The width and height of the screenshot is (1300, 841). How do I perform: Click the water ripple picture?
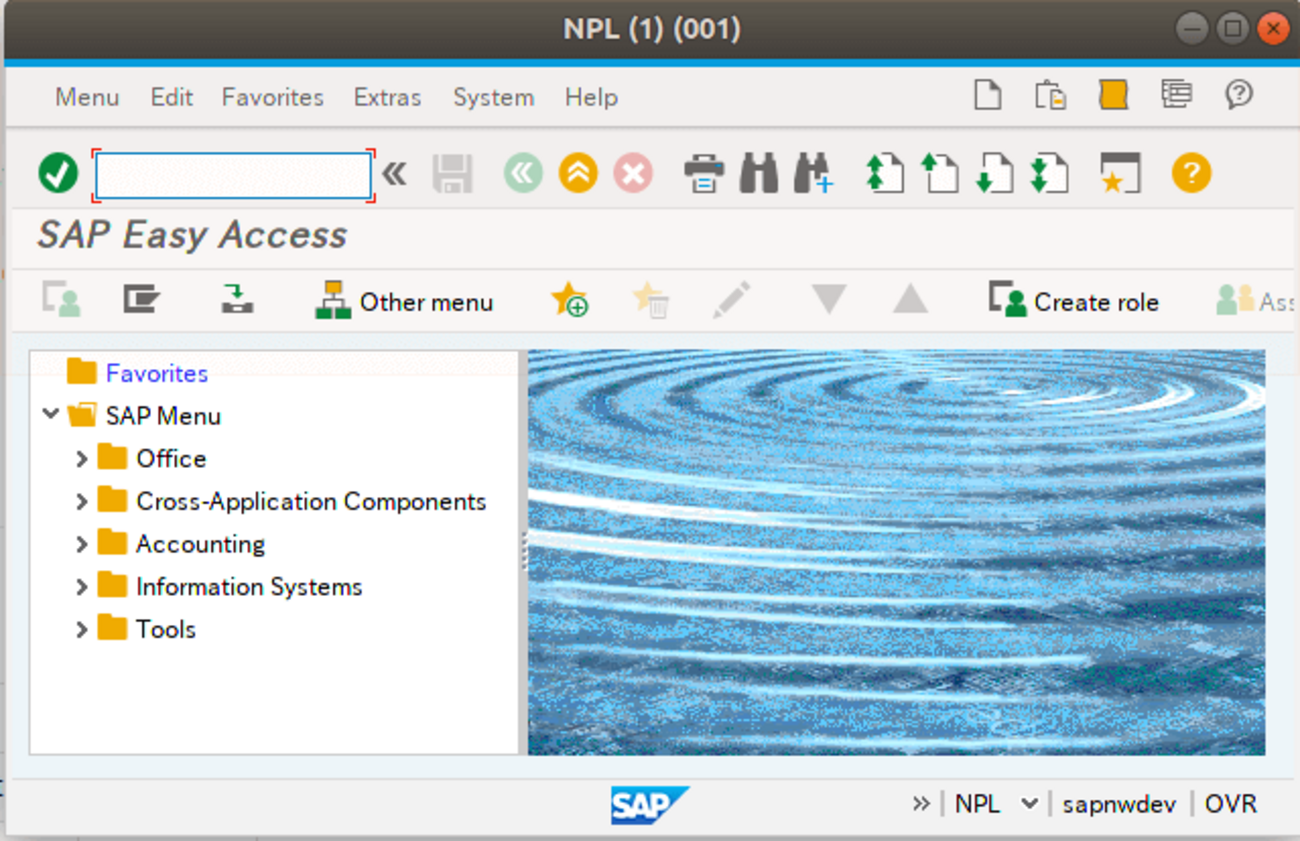896,552
